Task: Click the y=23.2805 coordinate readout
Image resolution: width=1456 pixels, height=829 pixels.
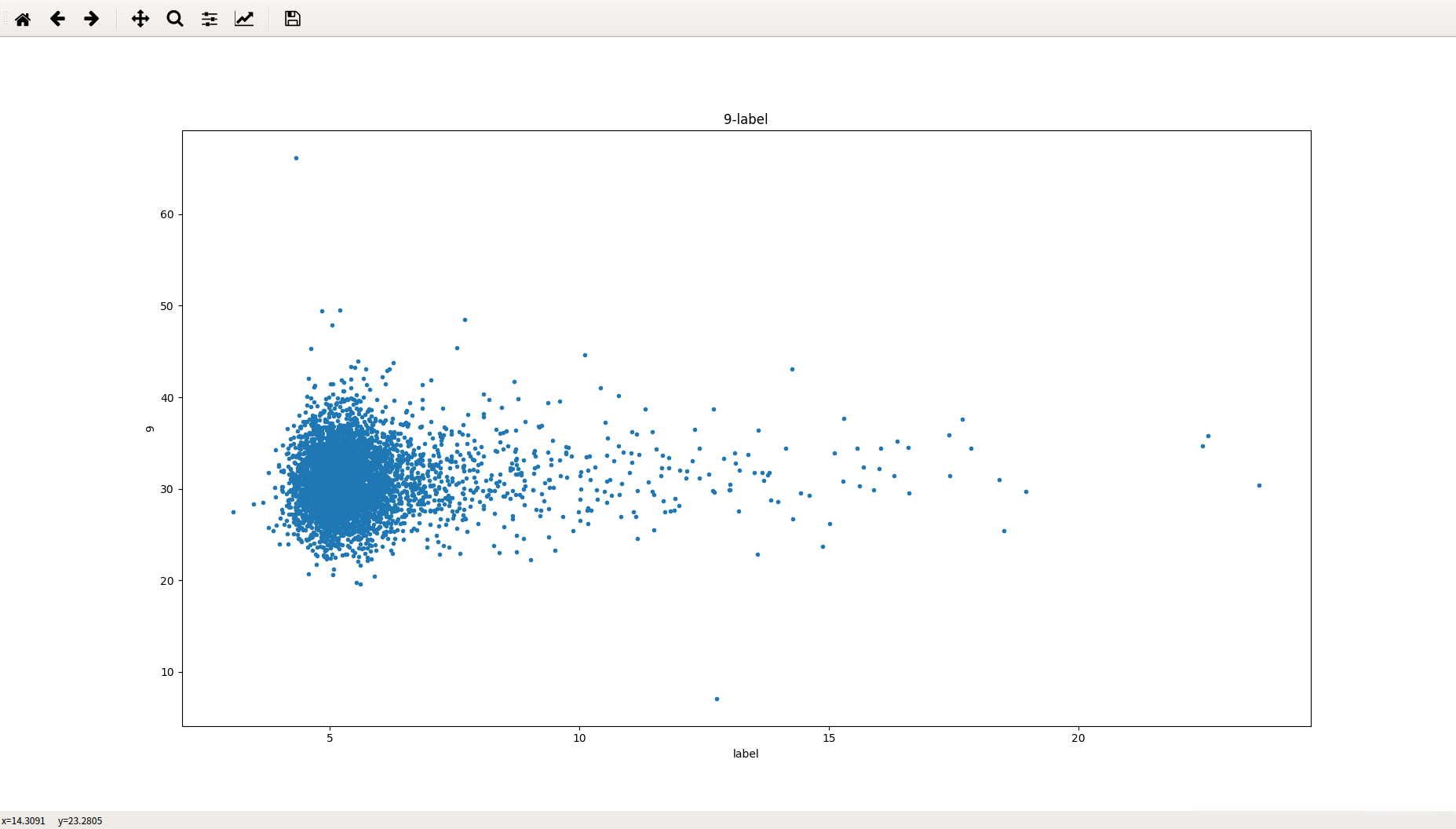Action: click(x=80, y=821)
